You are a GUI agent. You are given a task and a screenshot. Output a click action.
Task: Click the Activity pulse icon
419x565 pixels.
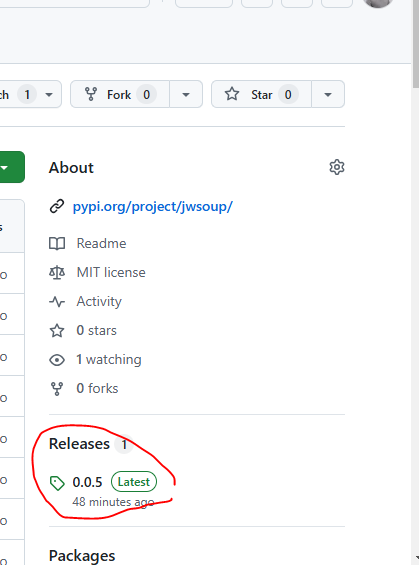57,302
